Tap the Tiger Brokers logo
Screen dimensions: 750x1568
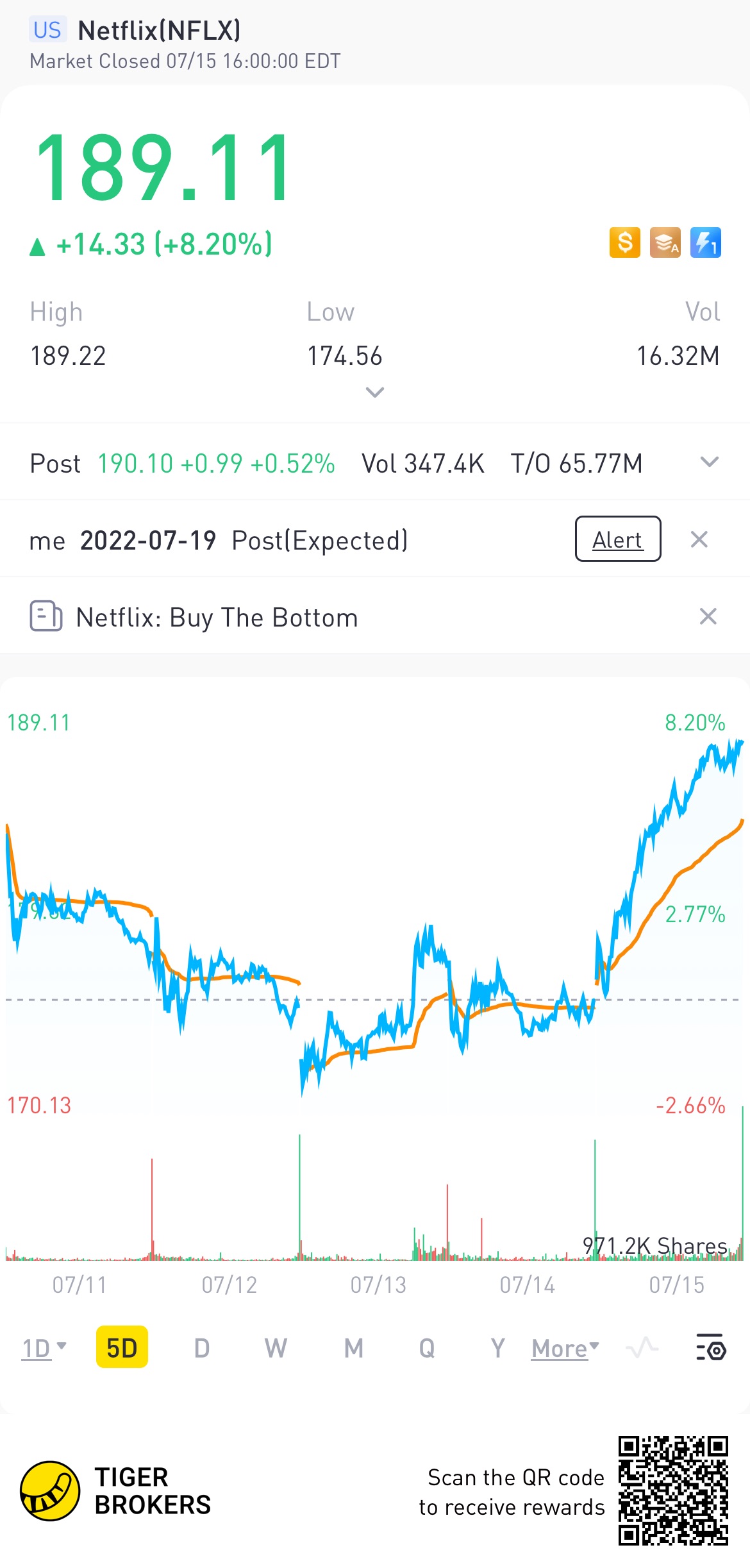(x=50, y=1490)
